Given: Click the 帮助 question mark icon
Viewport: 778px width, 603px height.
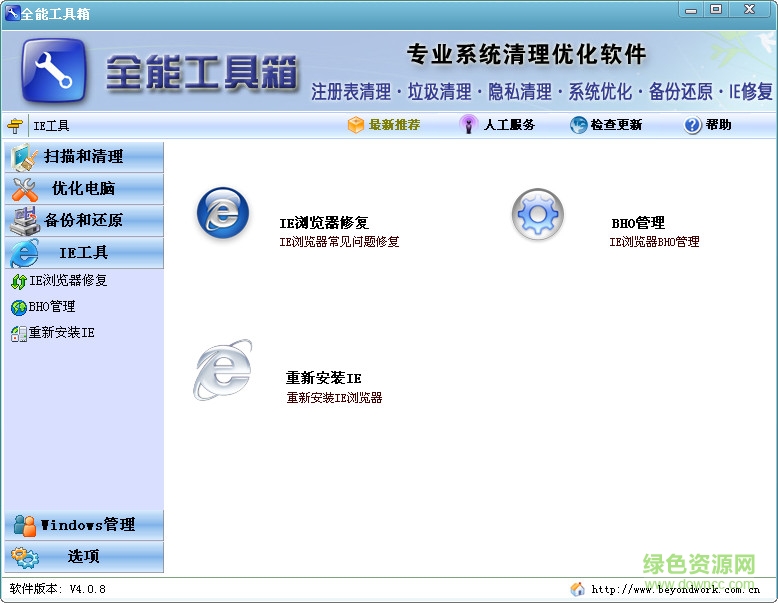Looking at the screenshot, I should point(693,125).
